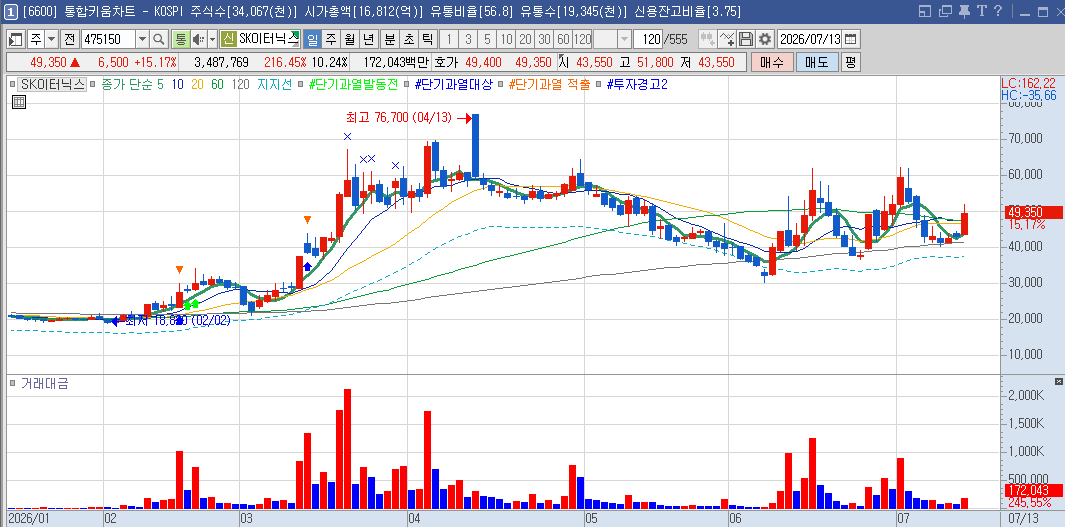Viewport: 1065px width, 527px height.
Task: Click 종가 단순 legend label
Action: pyautogui.click(x=128, y=85)
